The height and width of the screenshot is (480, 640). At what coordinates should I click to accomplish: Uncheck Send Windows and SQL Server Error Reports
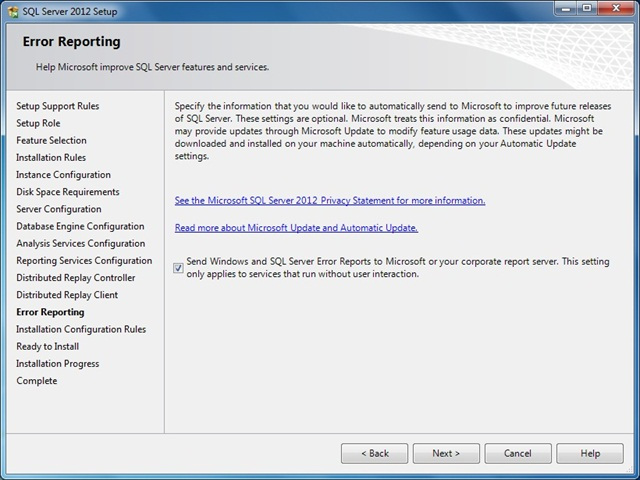pos(178,268)
